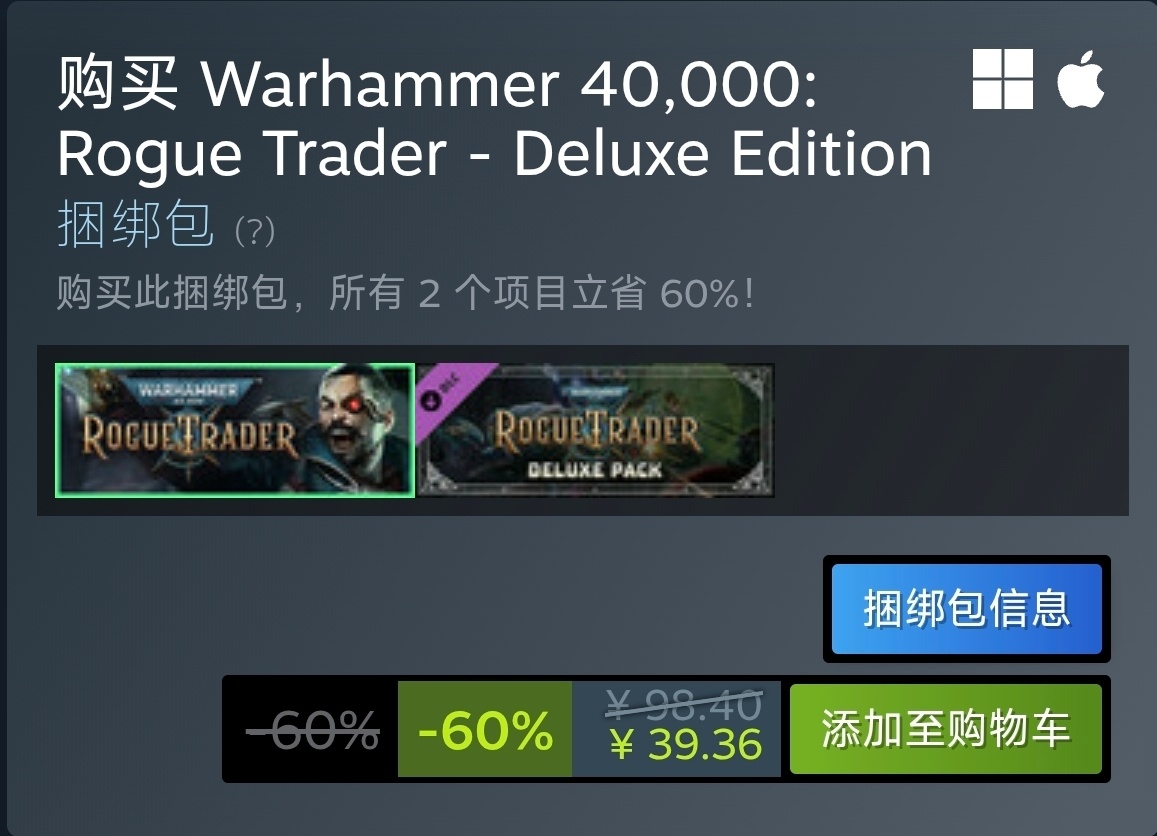
Task: Click the DELUXE PACK text on DLC art
Action: point(595,470)
